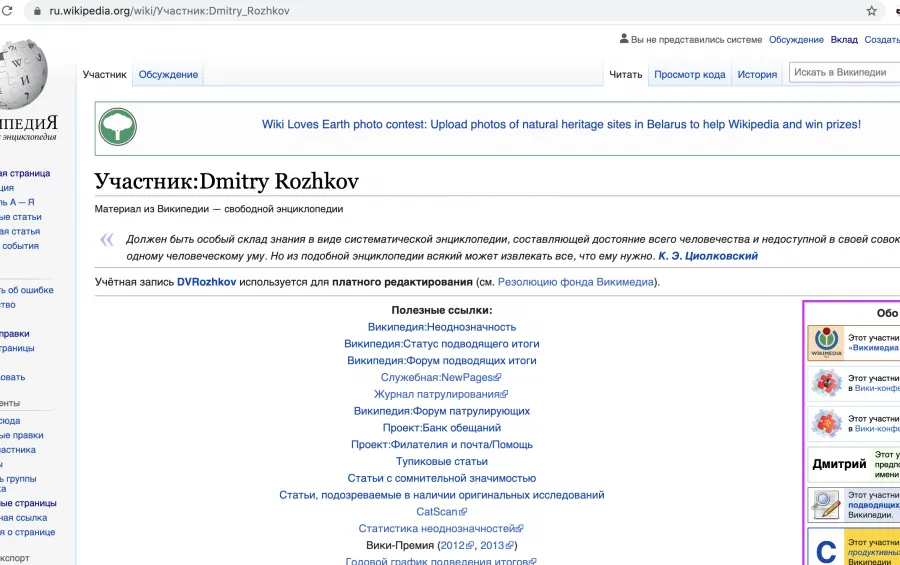Screen dimensions: 900x565
Task: Reload the page with browser refresh icon
Action: 7,10
